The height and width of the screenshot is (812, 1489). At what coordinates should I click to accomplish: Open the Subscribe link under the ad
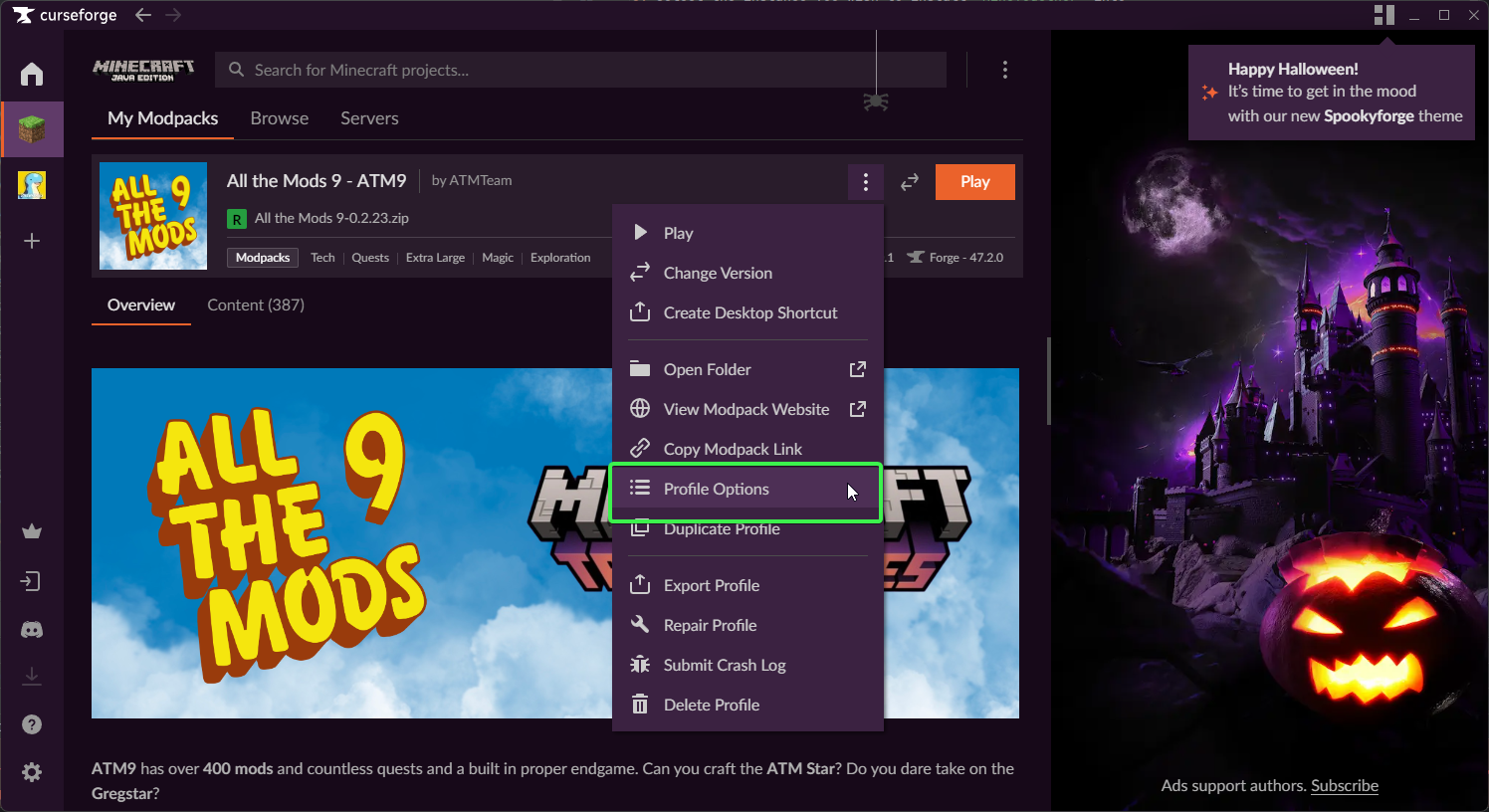tap(1345, 785)
